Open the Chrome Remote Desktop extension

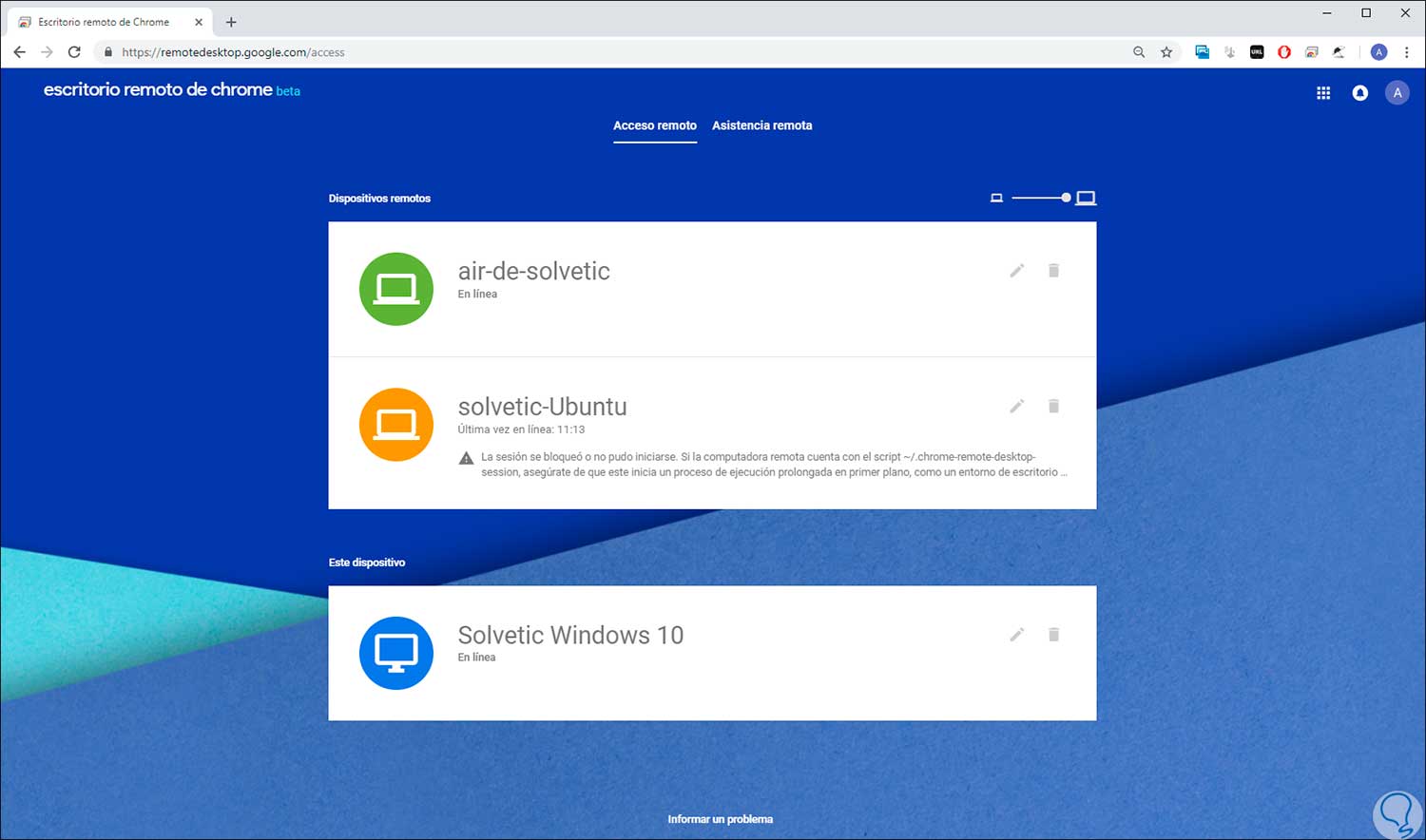pyautogui.click(x=1312, y=52)
